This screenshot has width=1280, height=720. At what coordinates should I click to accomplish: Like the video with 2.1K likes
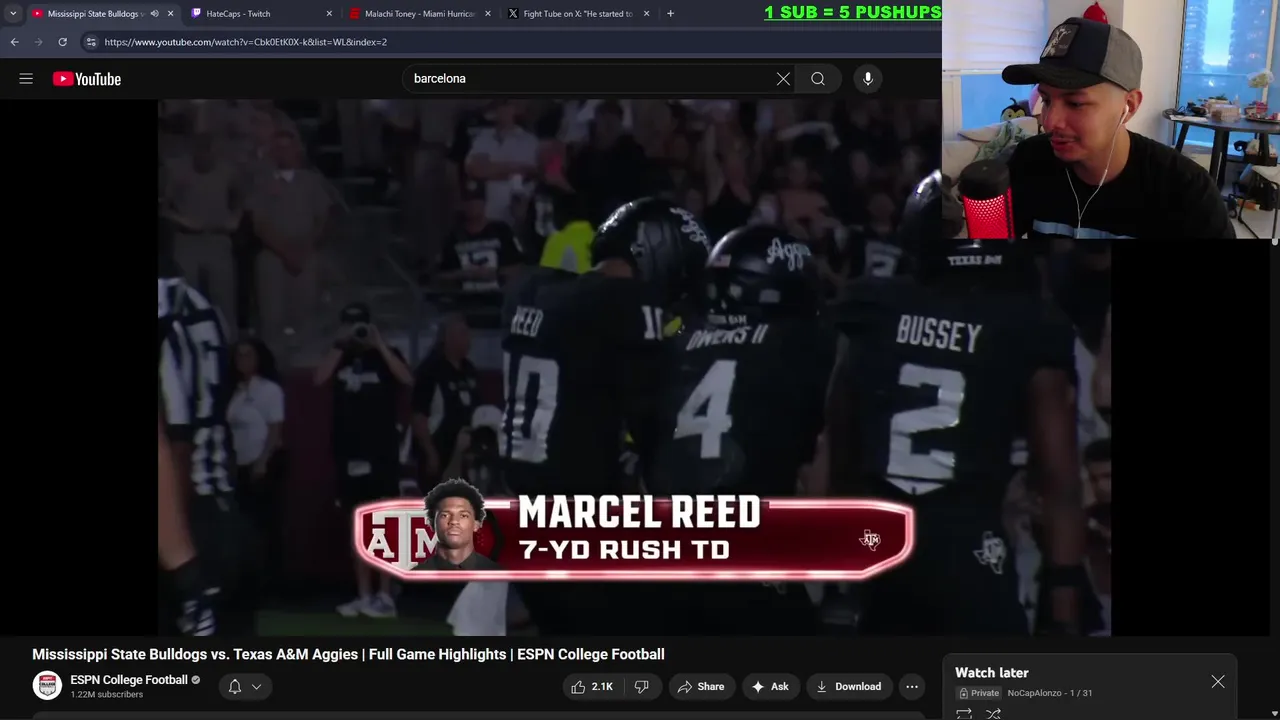coord(591,687)
